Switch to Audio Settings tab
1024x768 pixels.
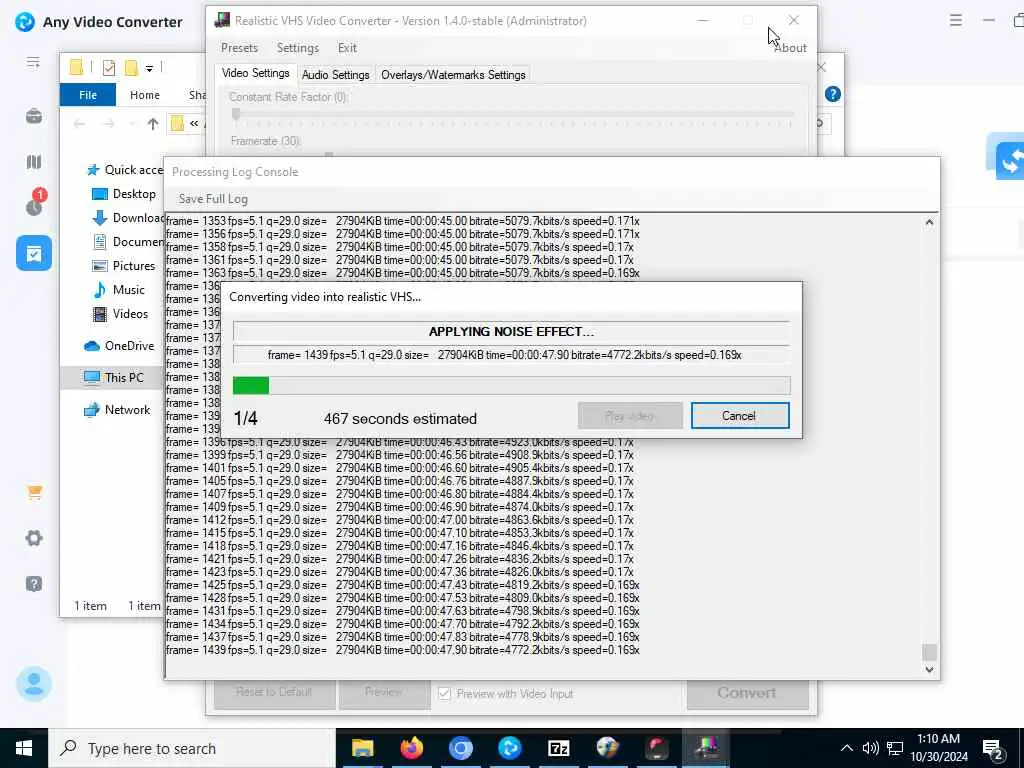click(336, 74)
